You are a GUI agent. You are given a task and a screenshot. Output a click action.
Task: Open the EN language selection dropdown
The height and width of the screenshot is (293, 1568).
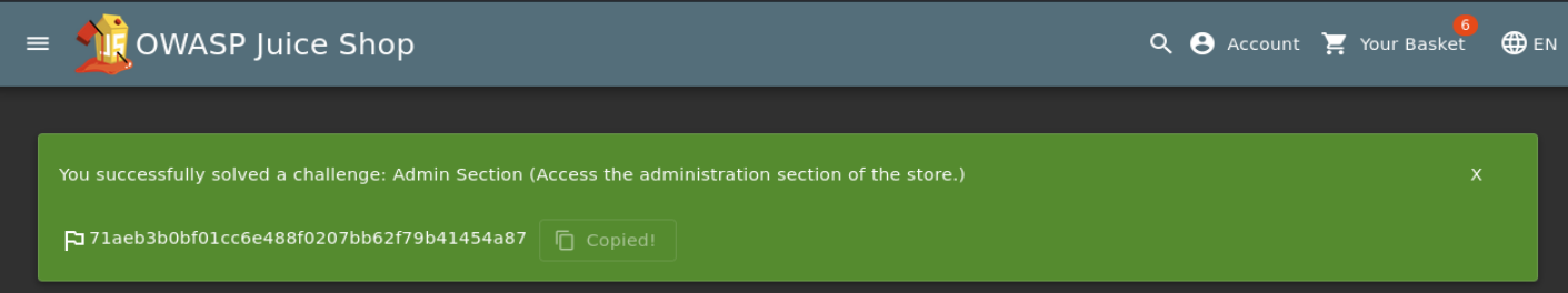[1545, 44]
